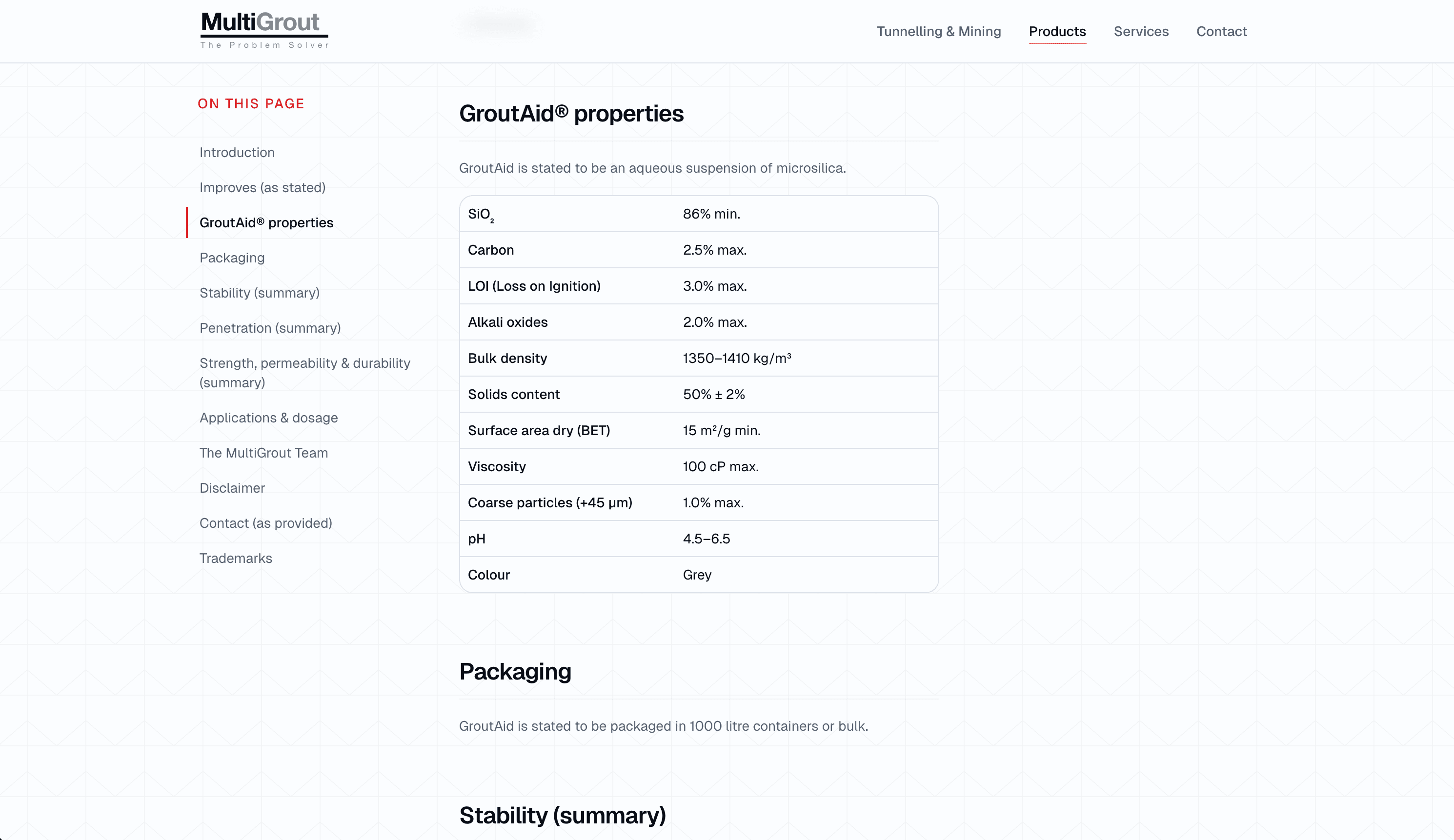Open The MultiGrout Team section link

pyautogui.click(x=263, y=453)
